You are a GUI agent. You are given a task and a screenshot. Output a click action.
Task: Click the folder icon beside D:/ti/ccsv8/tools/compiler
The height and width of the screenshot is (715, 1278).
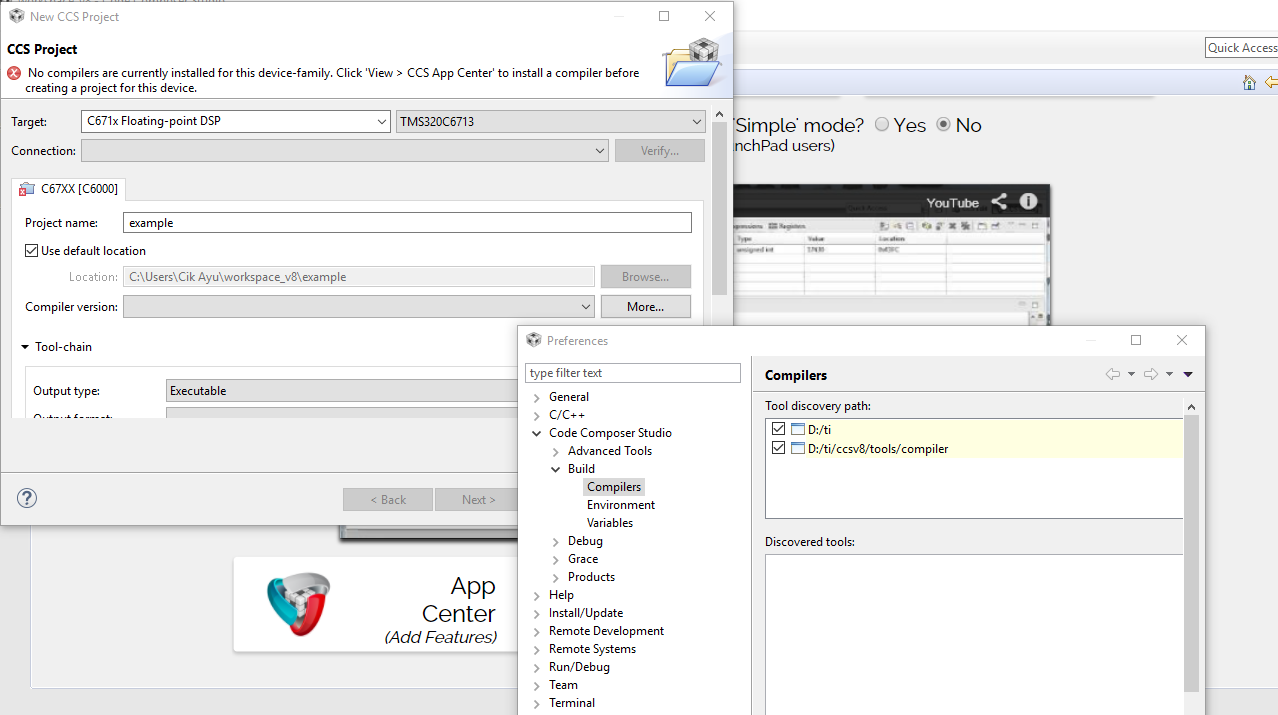(797, 449)
